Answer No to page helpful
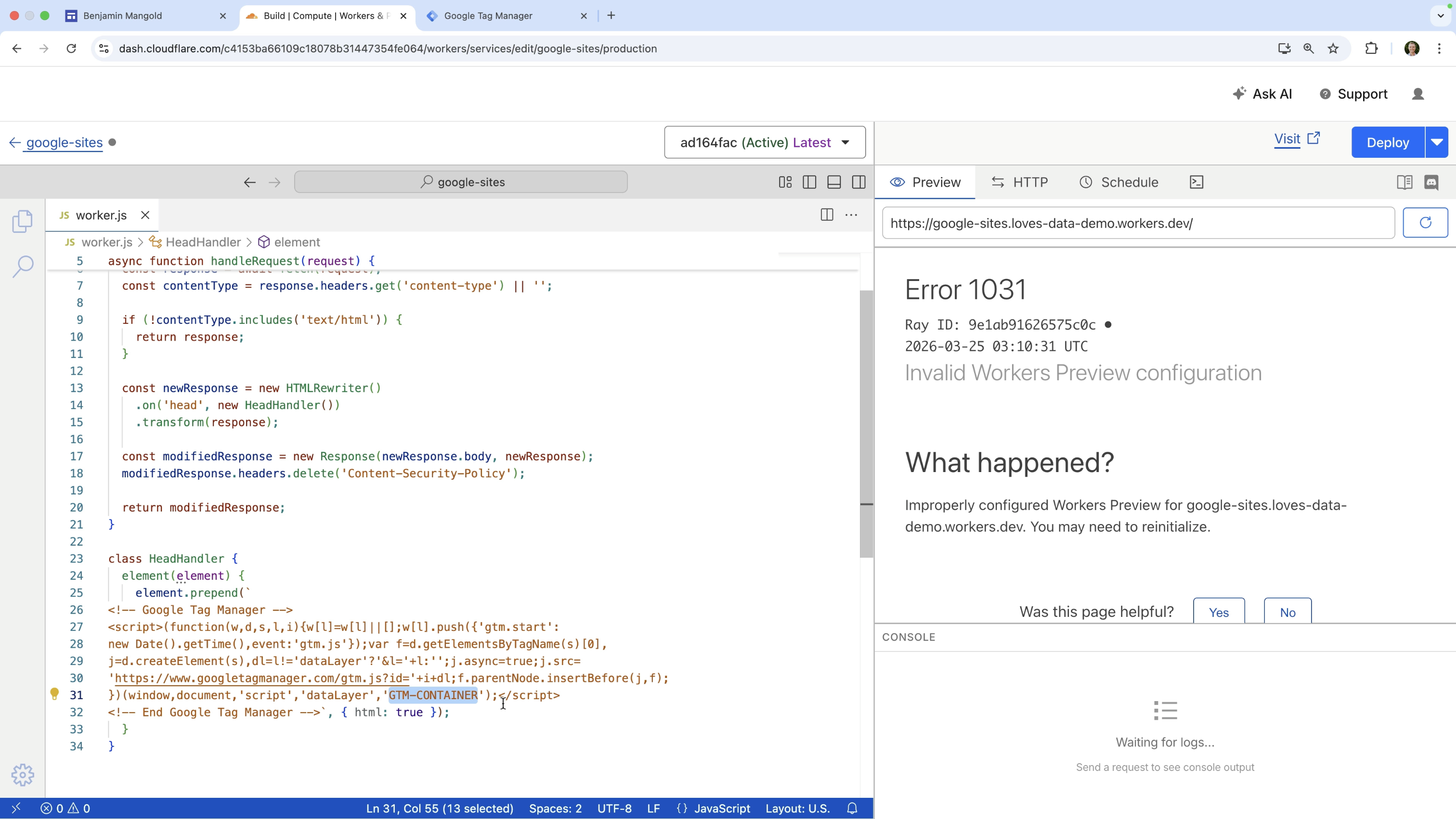 point(1287,612)
